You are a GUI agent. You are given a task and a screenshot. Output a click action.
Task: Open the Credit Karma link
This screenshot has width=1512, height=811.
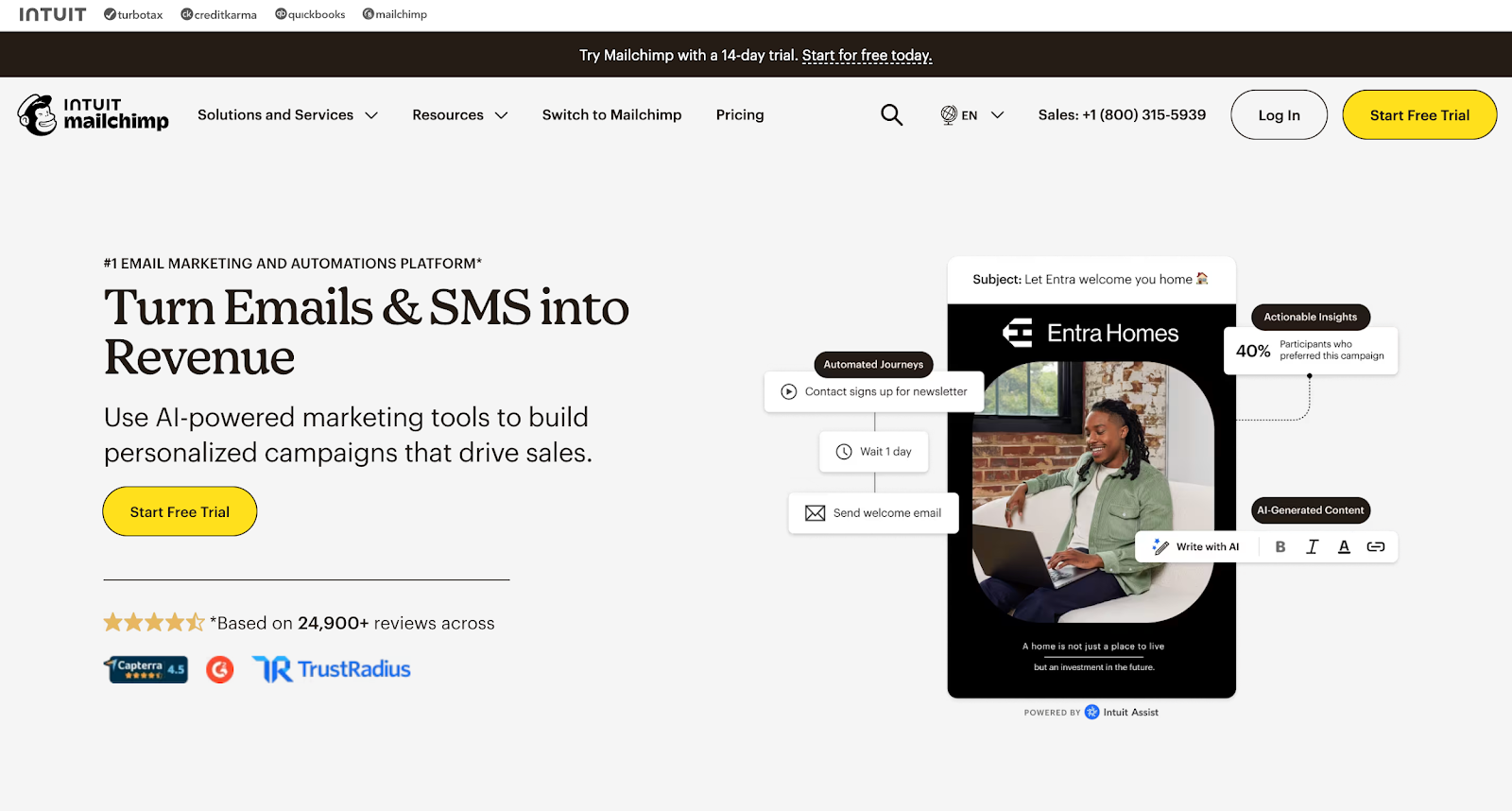(x=219, y=14)
